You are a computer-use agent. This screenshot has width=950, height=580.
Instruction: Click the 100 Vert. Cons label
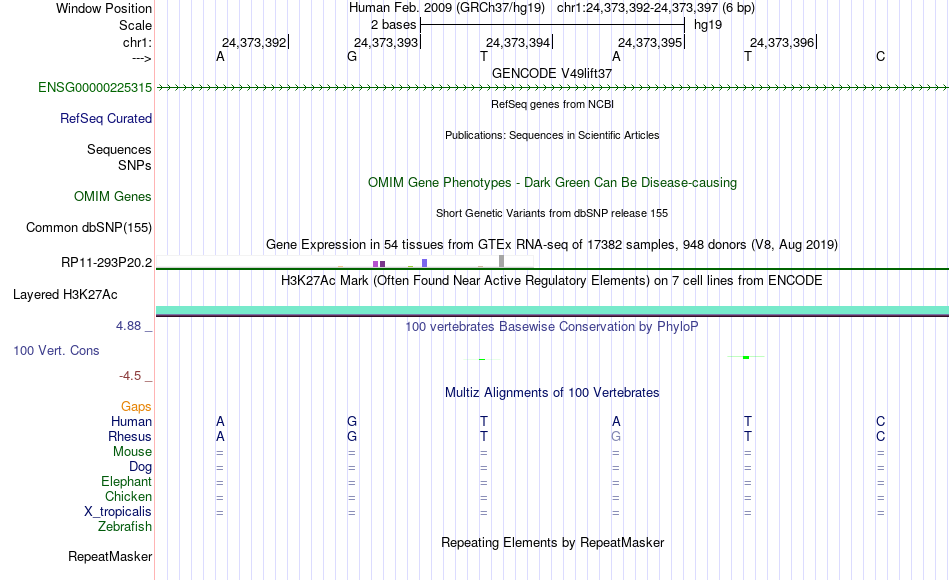[x=56, y=351]
